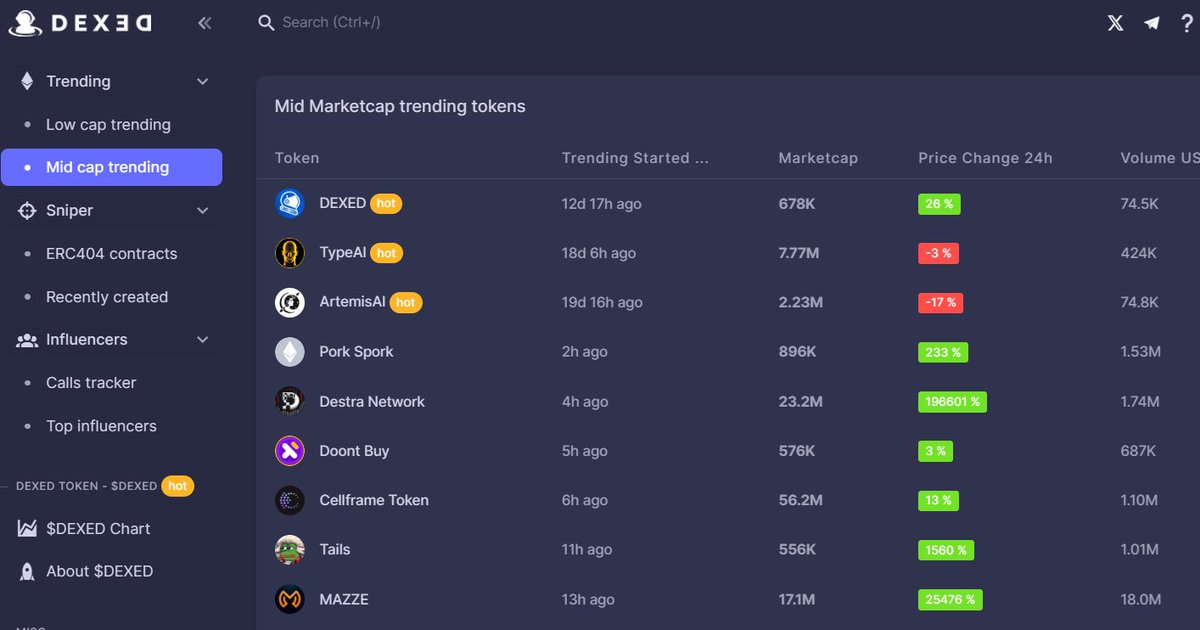Open MAZZE token name link
Screen dimensions: 1200x630
click(344, 599)
